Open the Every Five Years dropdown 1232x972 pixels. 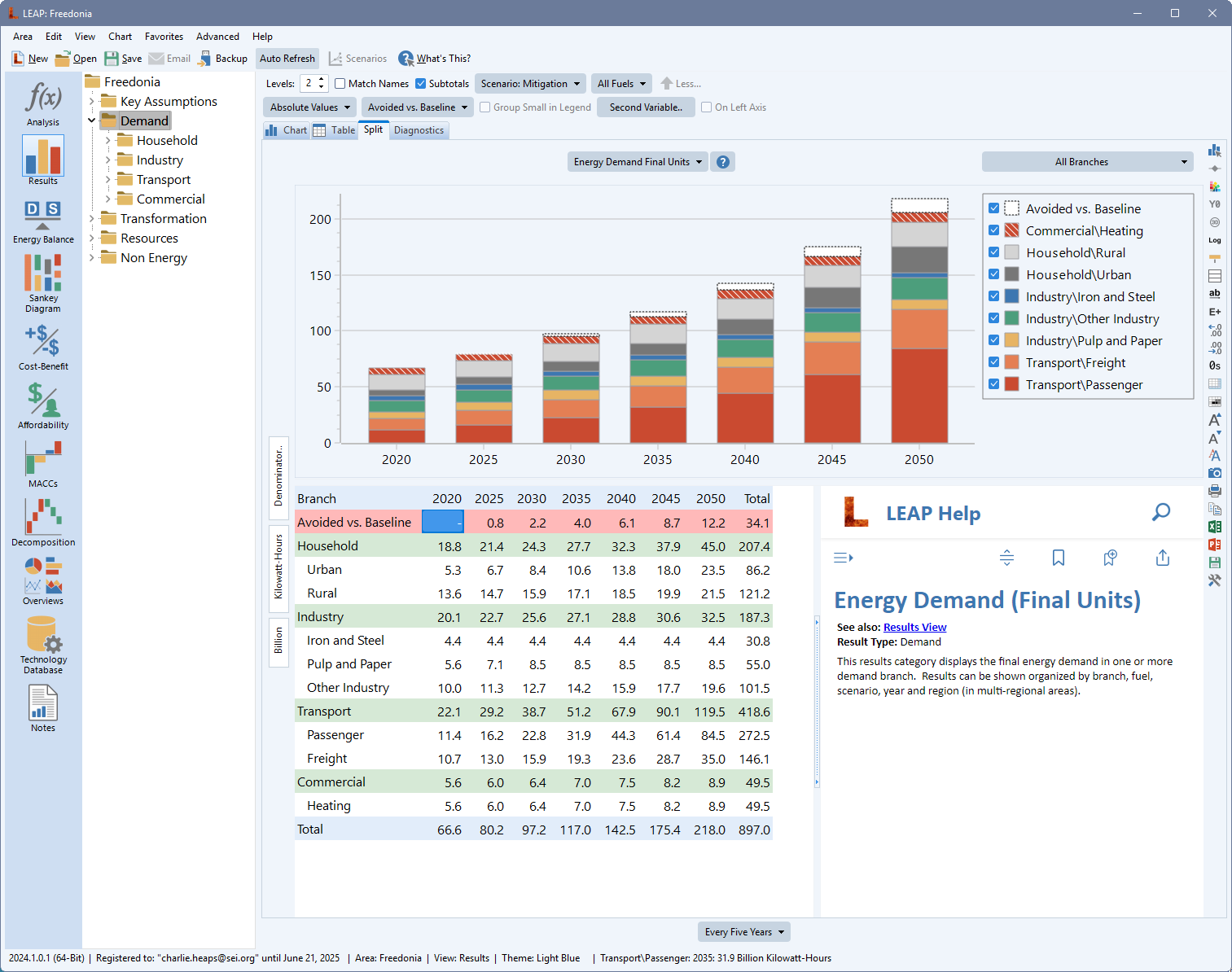(744, 932)
